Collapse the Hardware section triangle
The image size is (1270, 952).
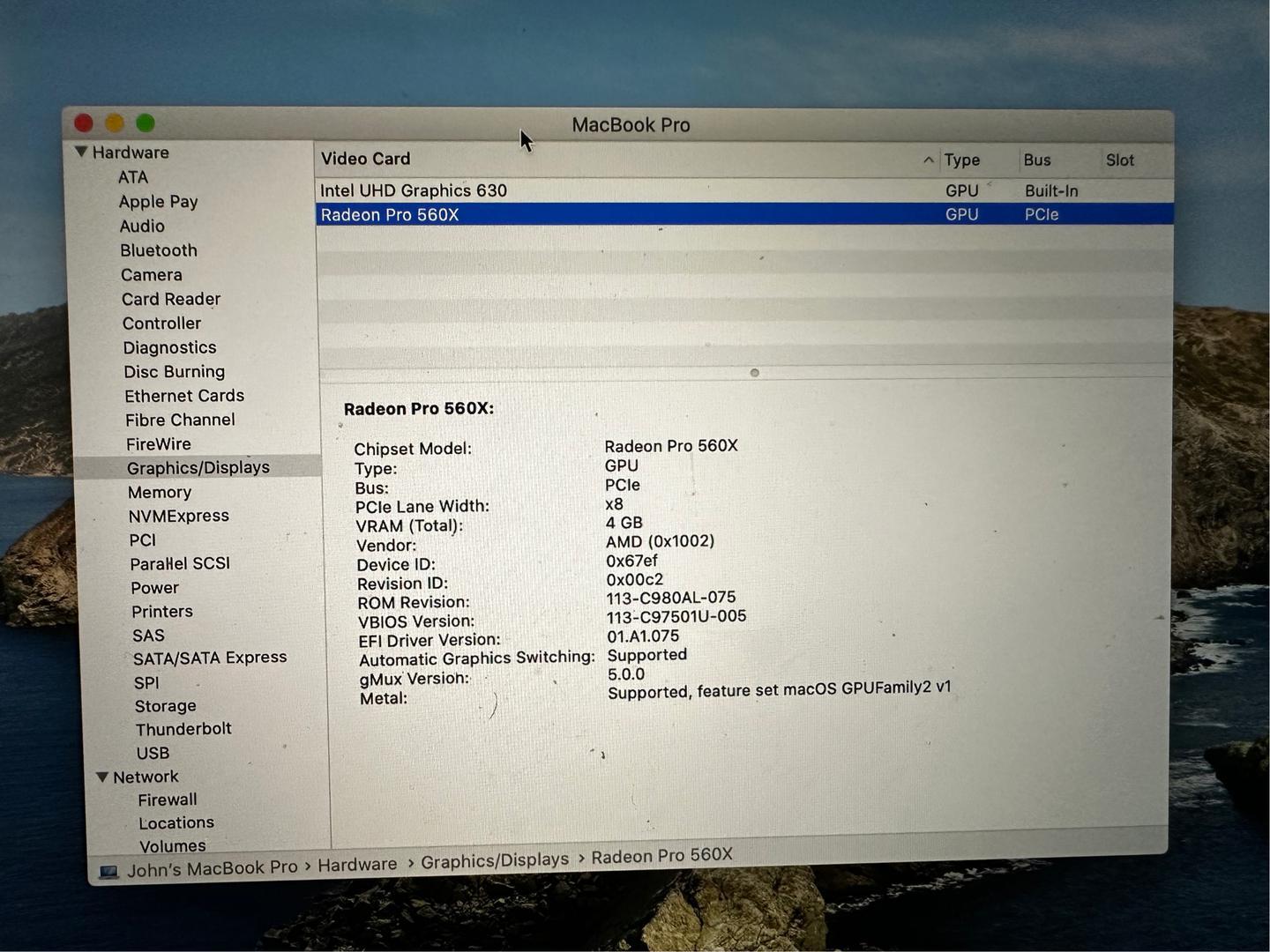[x=81, y=152]
